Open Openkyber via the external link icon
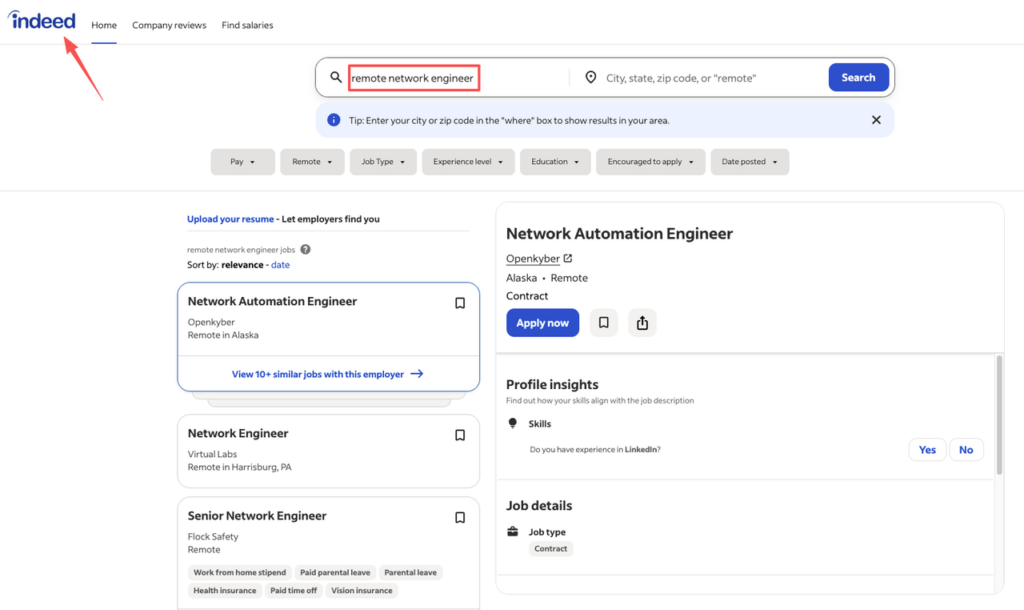 coord(566,258)
